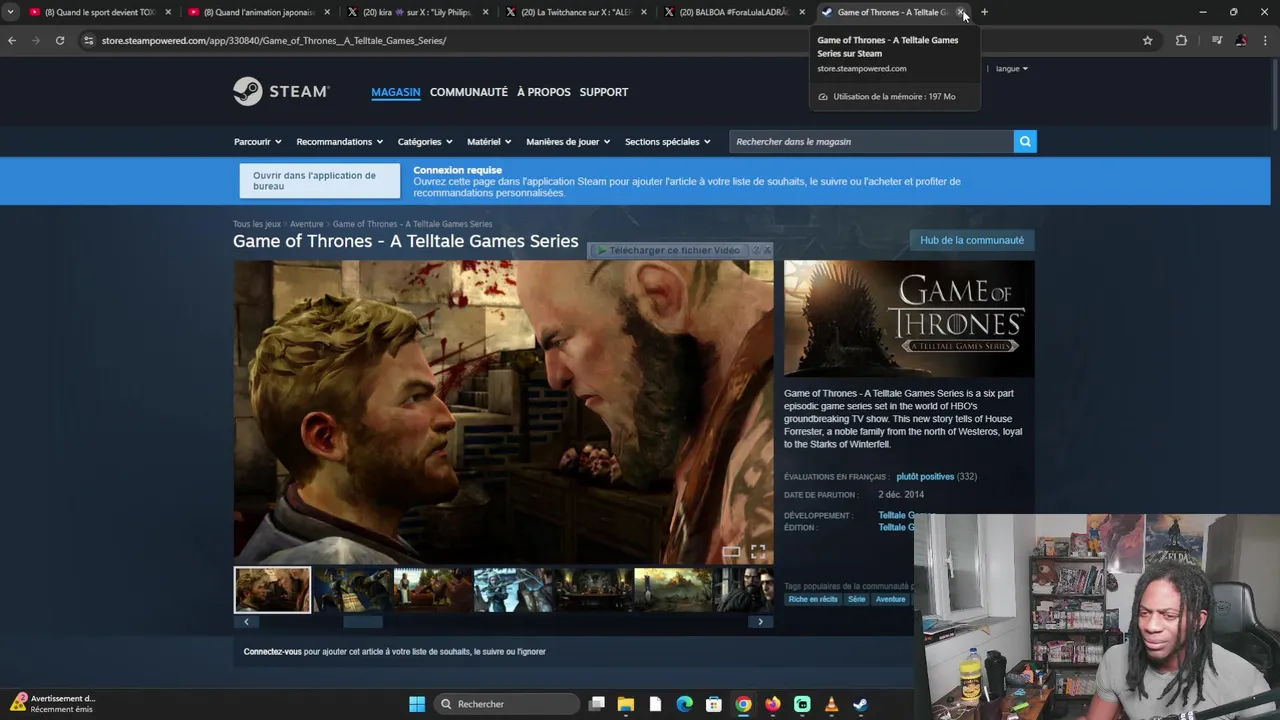This screenshot has height=720, width=1280.
Task: Expand the Recommandations dropdown
Action: (340, 142)
